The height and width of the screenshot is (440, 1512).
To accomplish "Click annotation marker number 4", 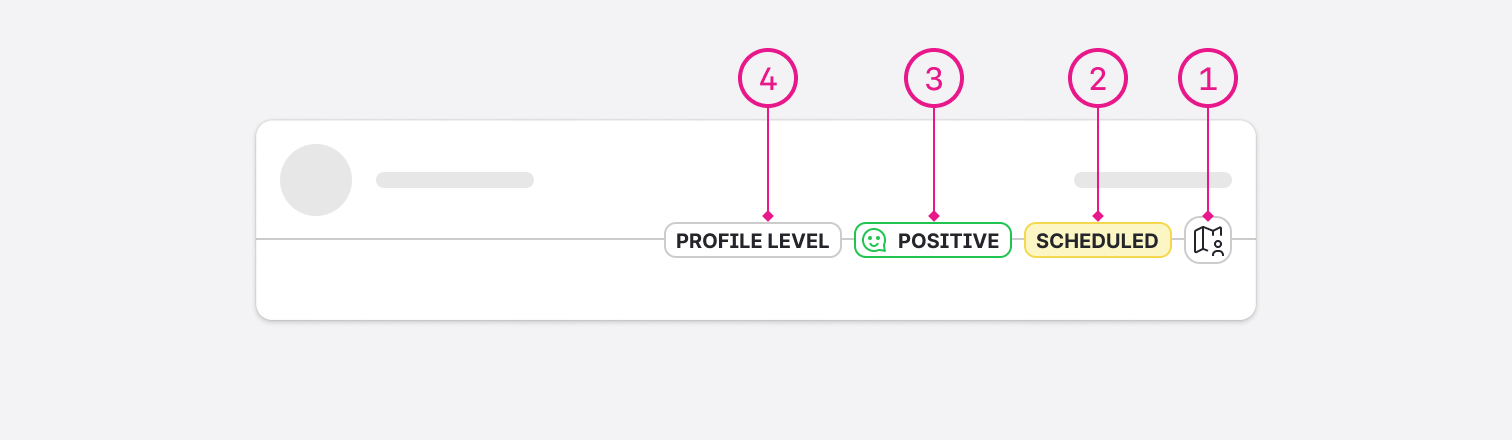I will pos(768,79).
